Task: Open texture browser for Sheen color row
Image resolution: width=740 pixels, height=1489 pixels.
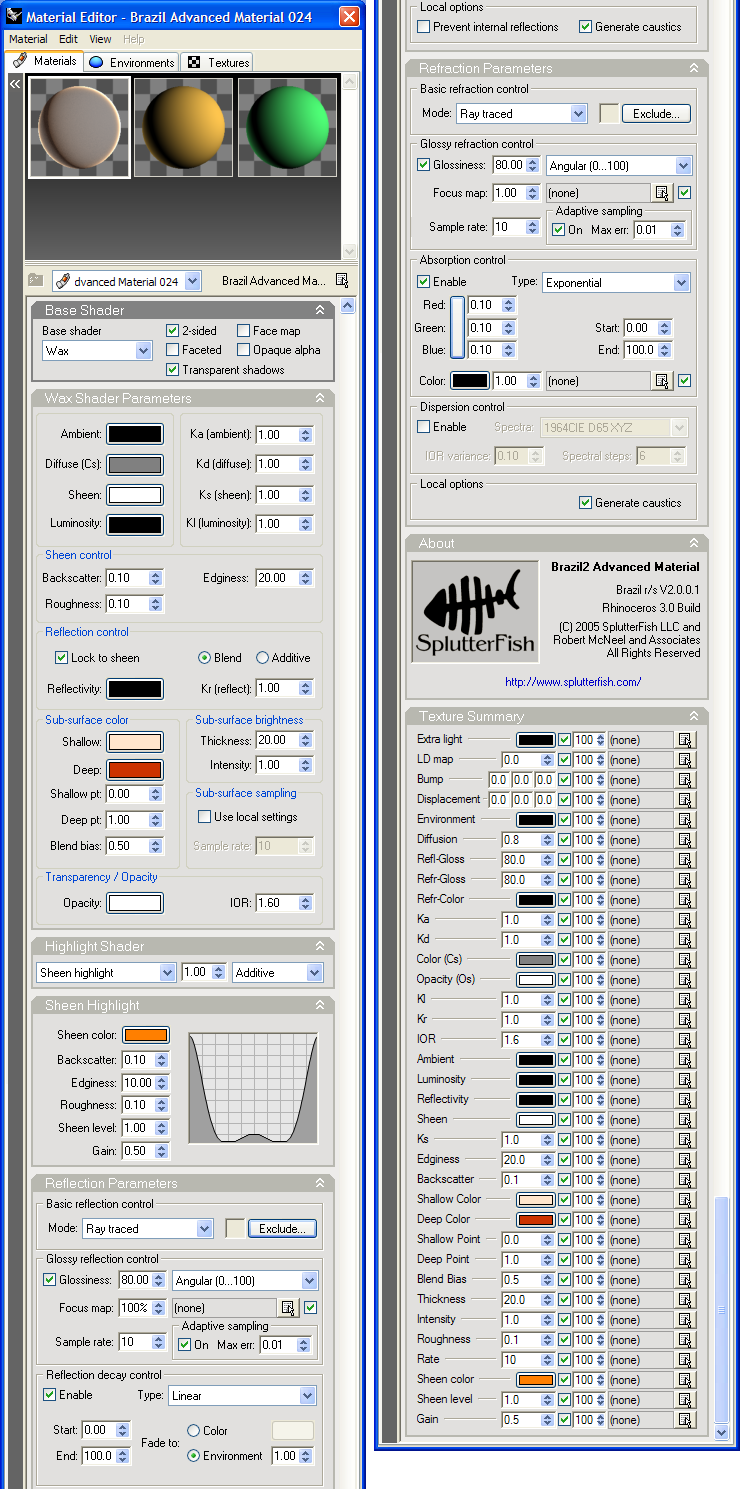Action: pos(685,1380)
